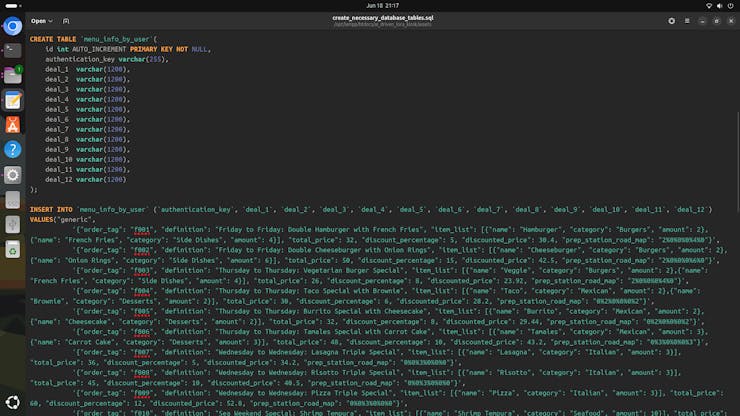Click the CREATE TABLE keyword
This screenshot has height=416, width=740.
pos(53,39)
